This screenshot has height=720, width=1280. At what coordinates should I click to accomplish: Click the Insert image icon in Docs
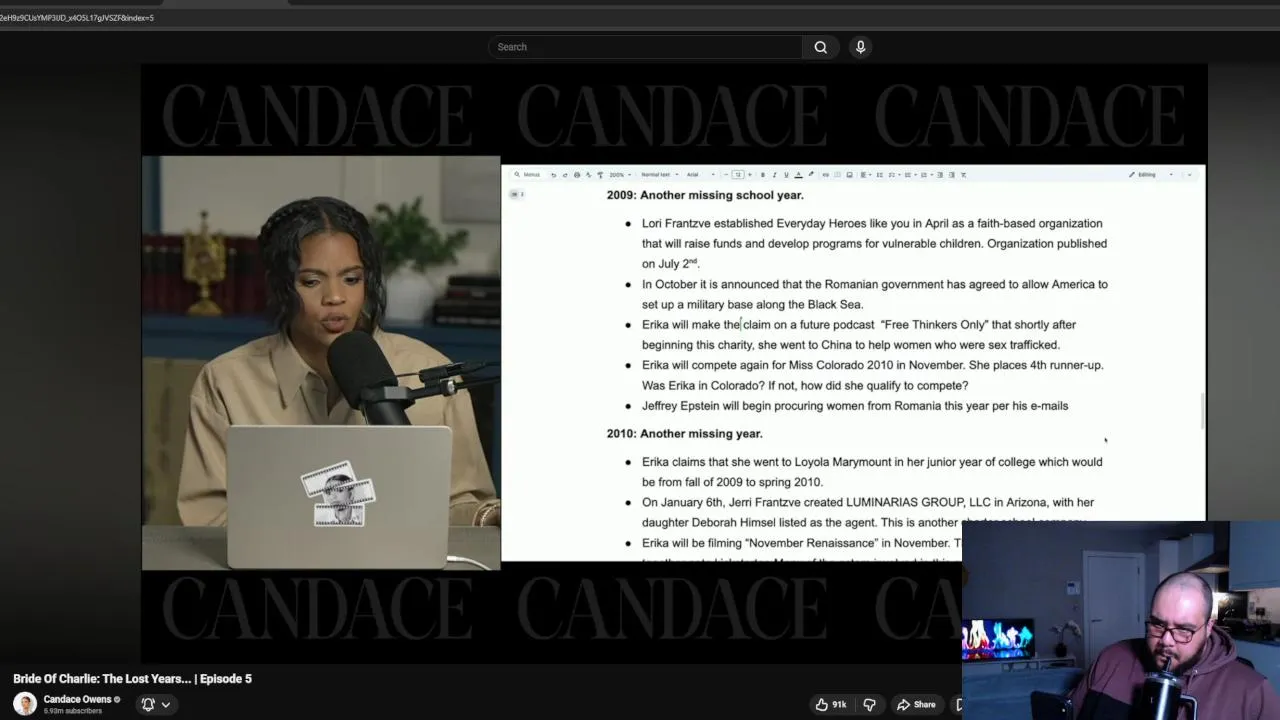849,174
